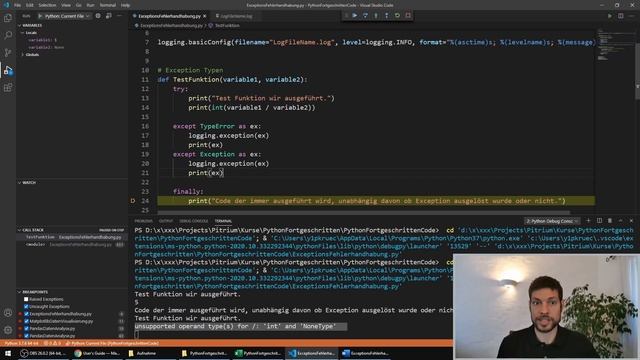Open the Terminal menu
This screenshot has width=640, height=360.
[108, 5]
